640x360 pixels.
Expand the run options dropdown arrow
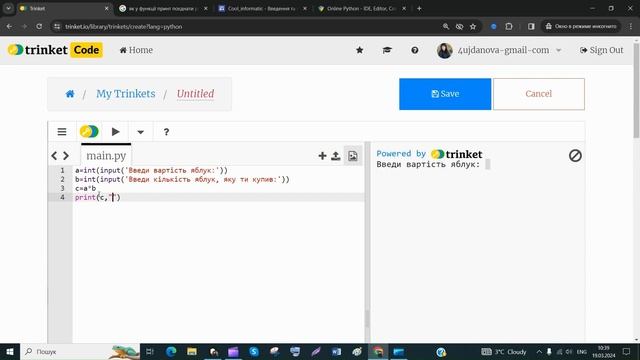(140, 132)
